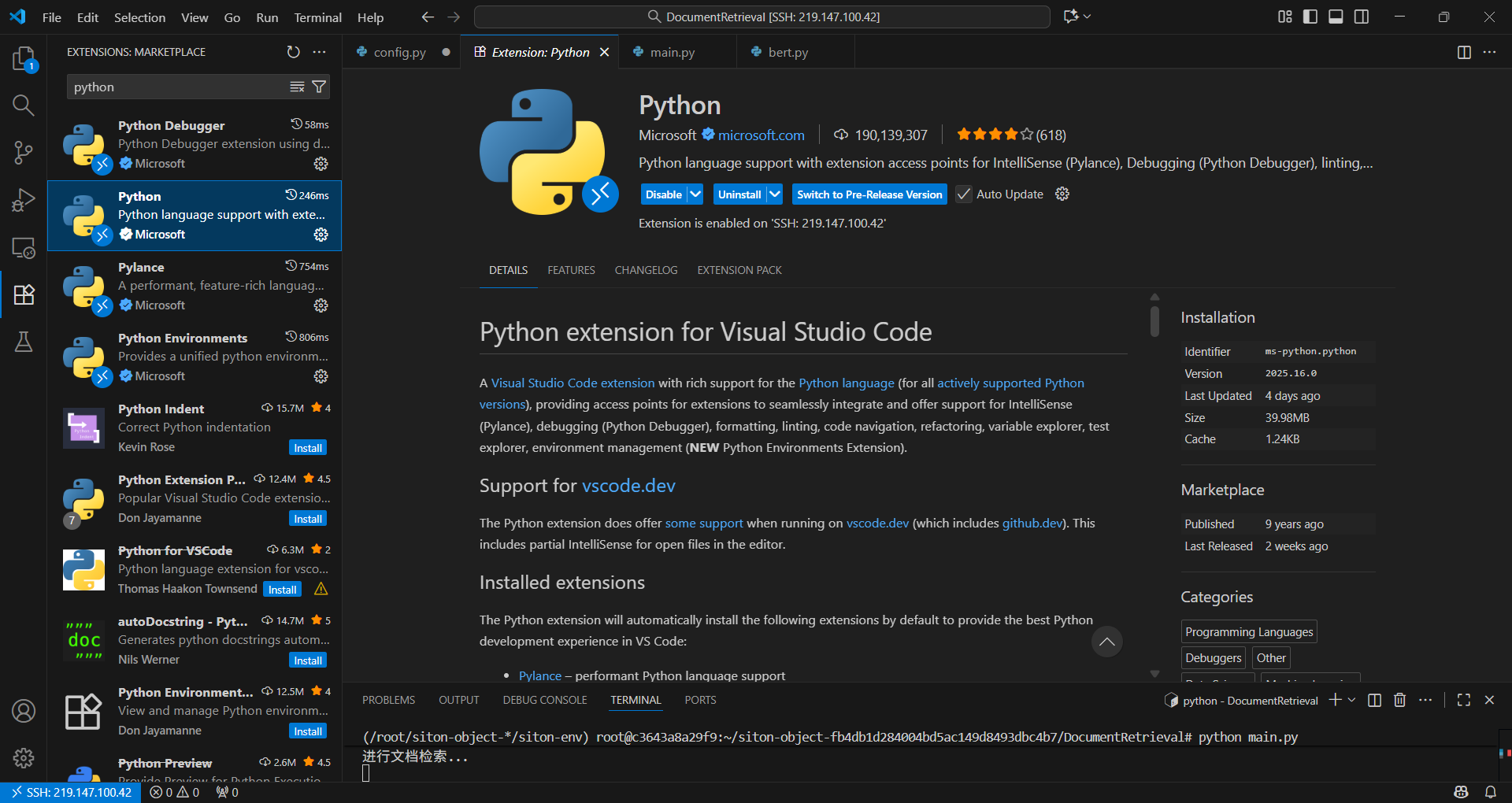Toggle secondary side bar visibility
Image resolution: width=1512 pixels, height=803 pixels.
click(1362, 17)
